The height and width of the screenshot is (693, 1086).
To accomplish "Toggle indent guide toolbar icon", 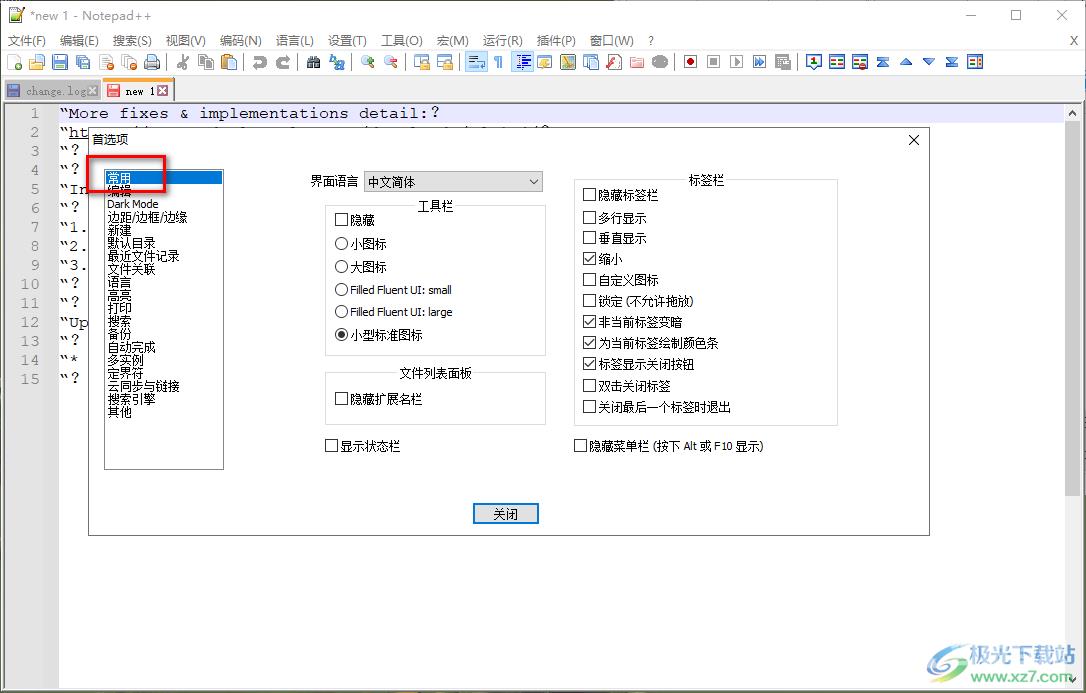I will click(522, 62).
